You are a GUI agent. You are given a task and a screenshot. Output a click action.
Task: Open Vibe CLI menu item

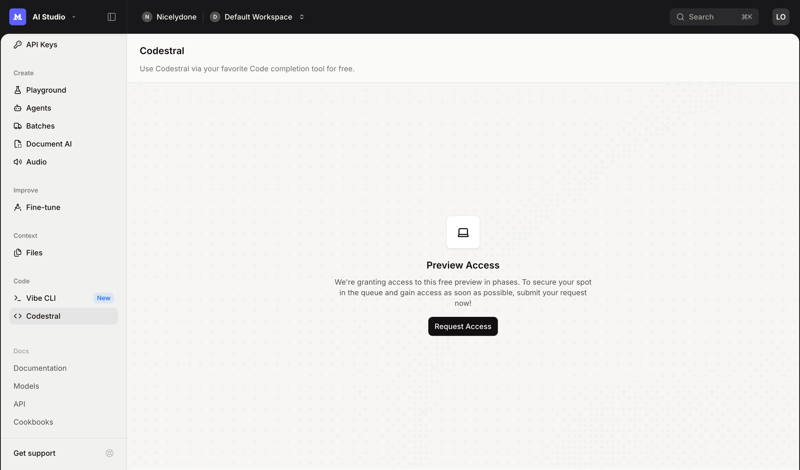click(41, 298)
